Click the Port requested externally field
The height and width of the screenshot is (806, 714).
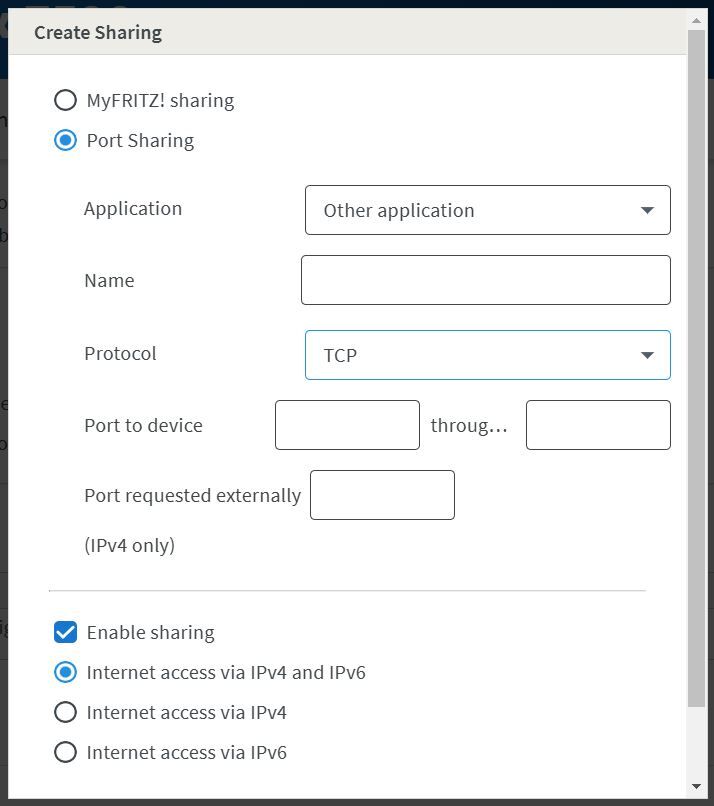(382, 495)
